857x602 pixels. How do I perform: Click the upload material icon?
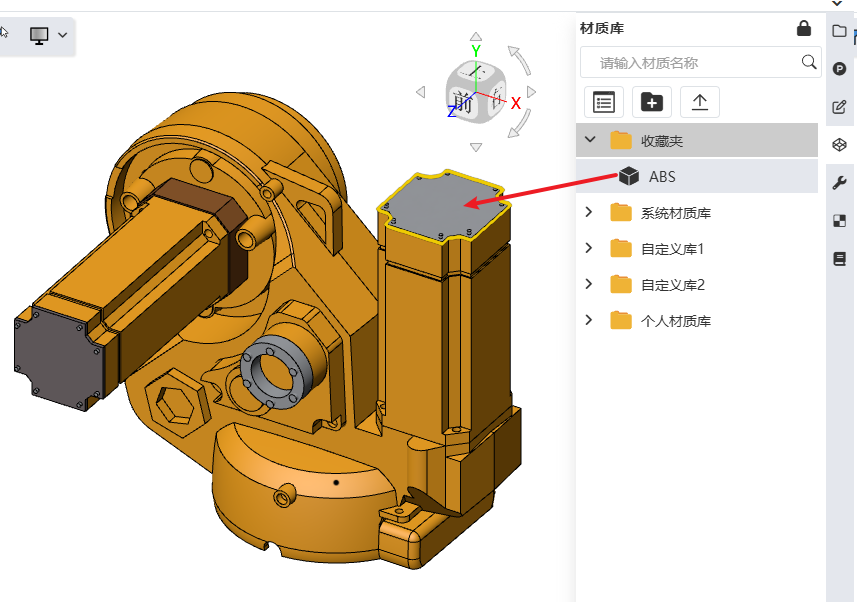click(x=700, y=102)
